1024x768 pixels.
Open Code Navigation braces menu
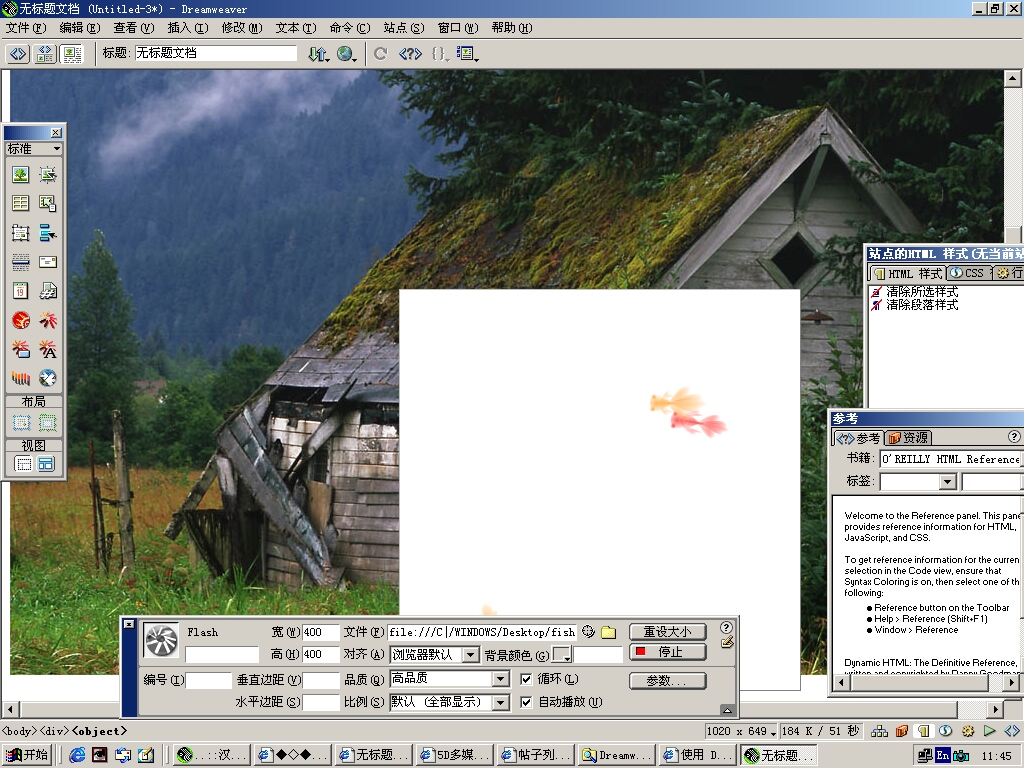pyautogui.click(x=440, y=54)
